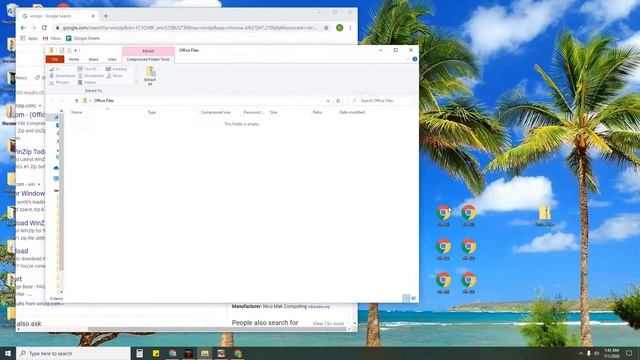This screenshot has width=640, height=360.
Task: Open the Chrome profile avatar
Action: 340,28
